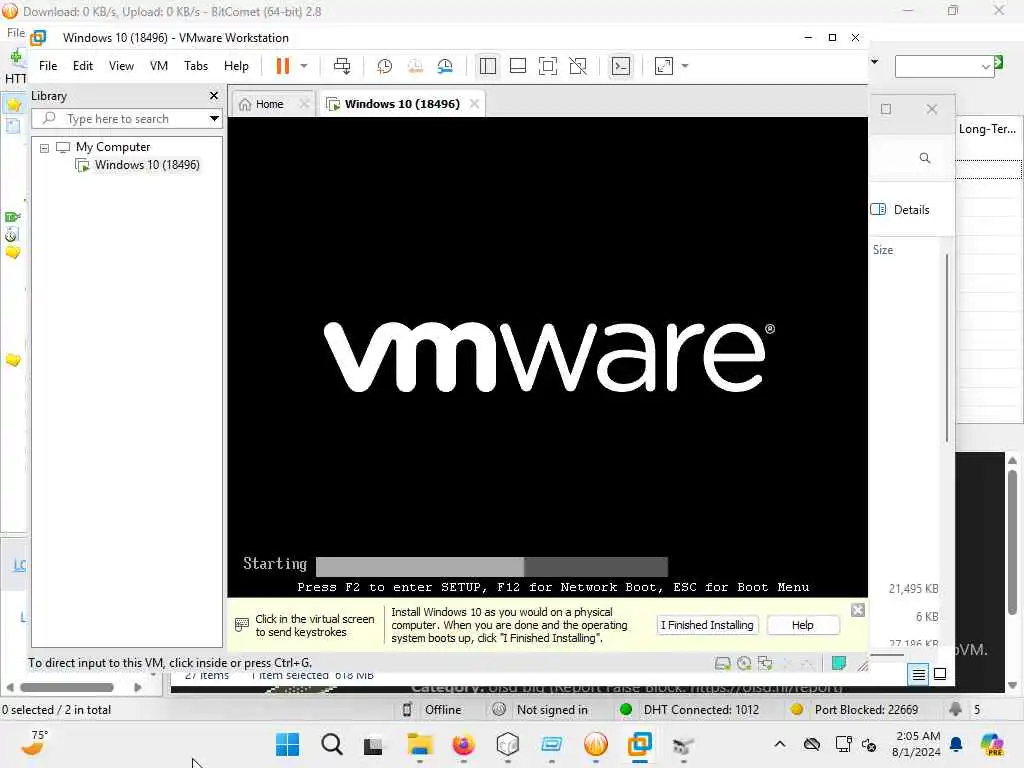Image resolution: width=1024 pixels, height=768 pixels.
Task: Click the right panel vertical scrollbar thumb
Action: point(1012,542)
